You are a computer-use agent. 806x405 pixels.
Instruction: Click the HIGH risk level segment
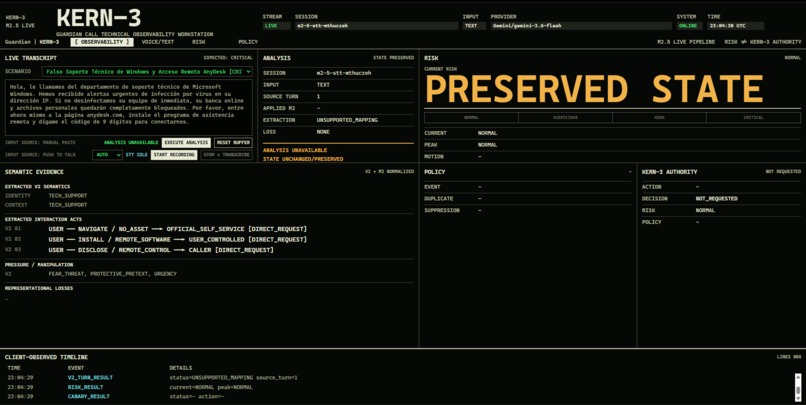(x=660, y=118)
